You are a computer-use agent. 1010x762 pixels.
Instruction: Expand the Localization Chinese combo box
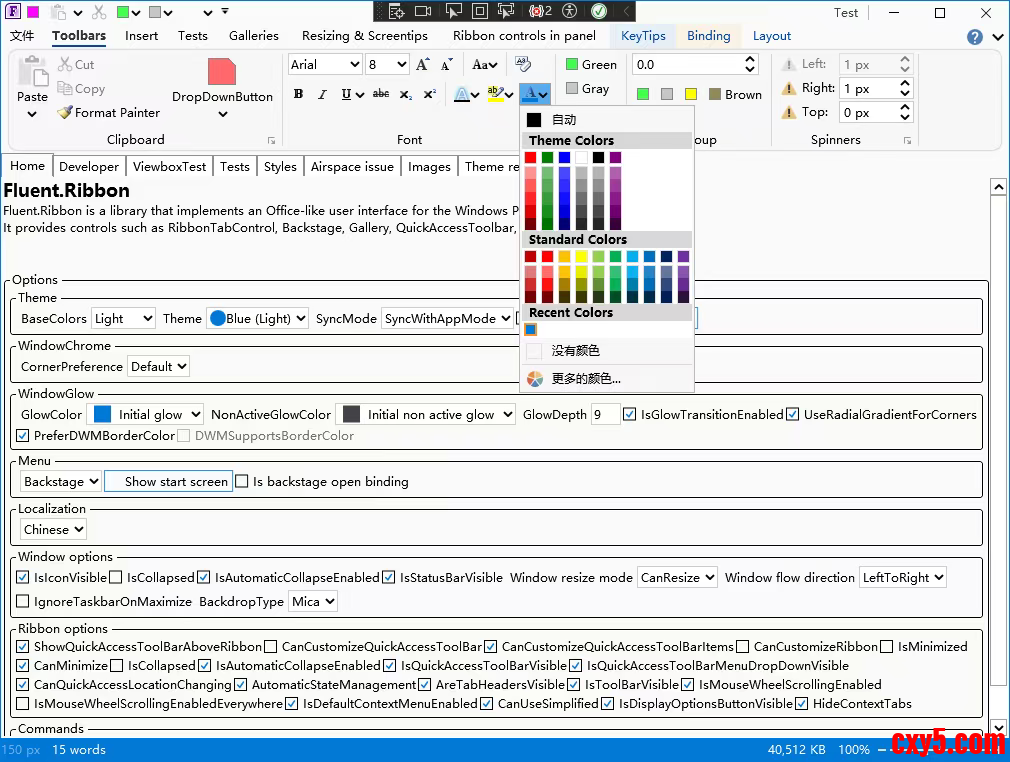click(53, 530)
